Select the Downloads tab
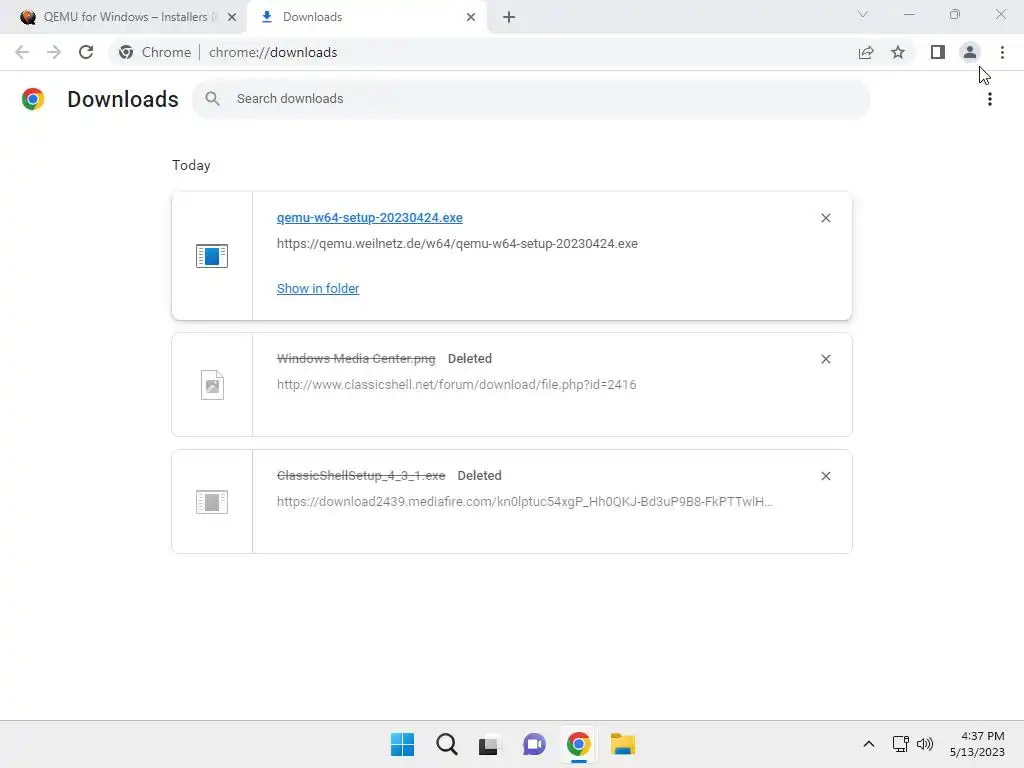This screenshot has width=1024, height=768. point(366,17)
